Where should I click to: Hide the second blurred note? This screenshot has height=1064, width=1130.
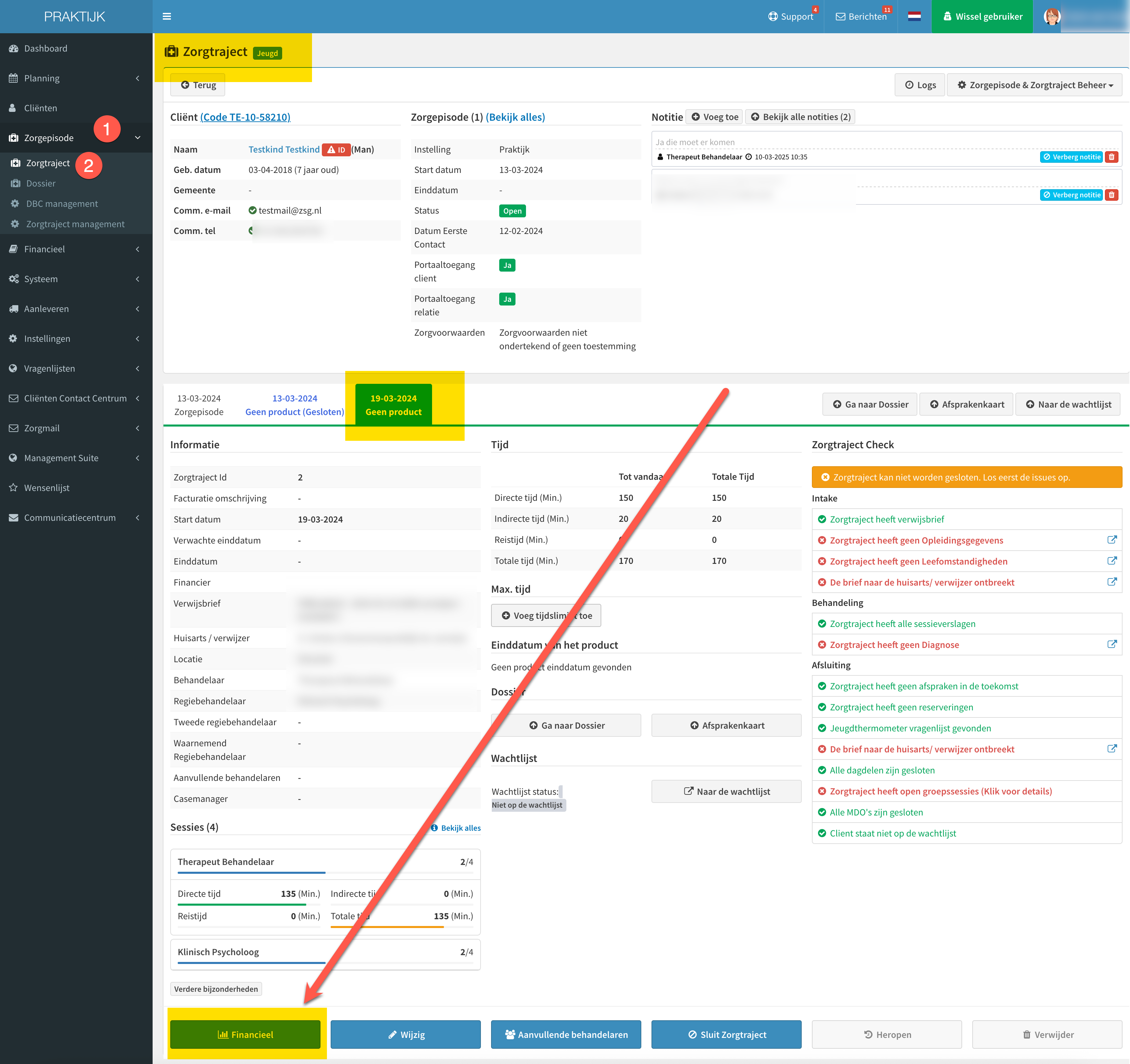click(1071, 195)
